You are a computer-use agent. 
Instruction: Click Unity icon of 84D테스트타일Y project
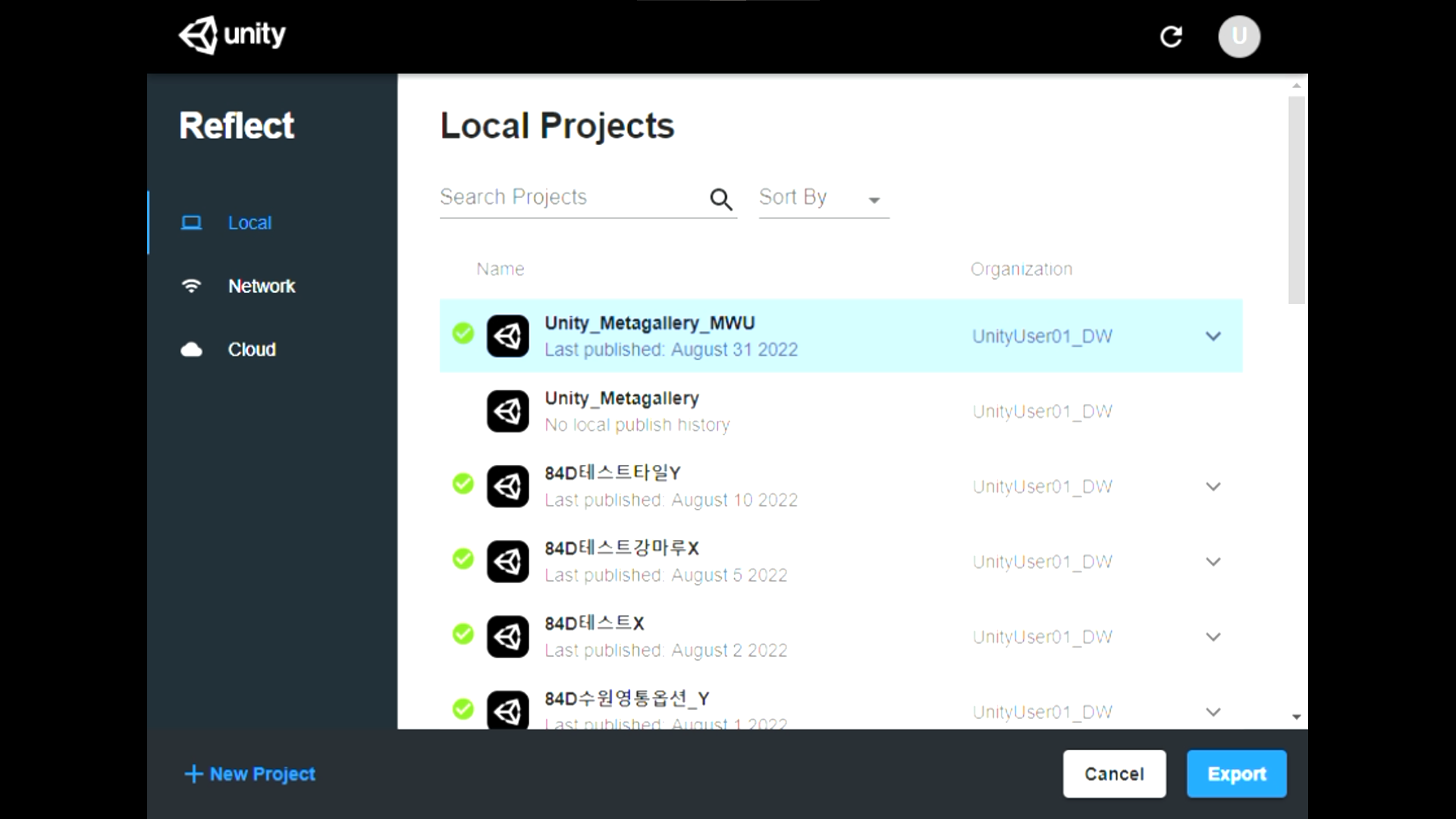(x=507, y=486)
